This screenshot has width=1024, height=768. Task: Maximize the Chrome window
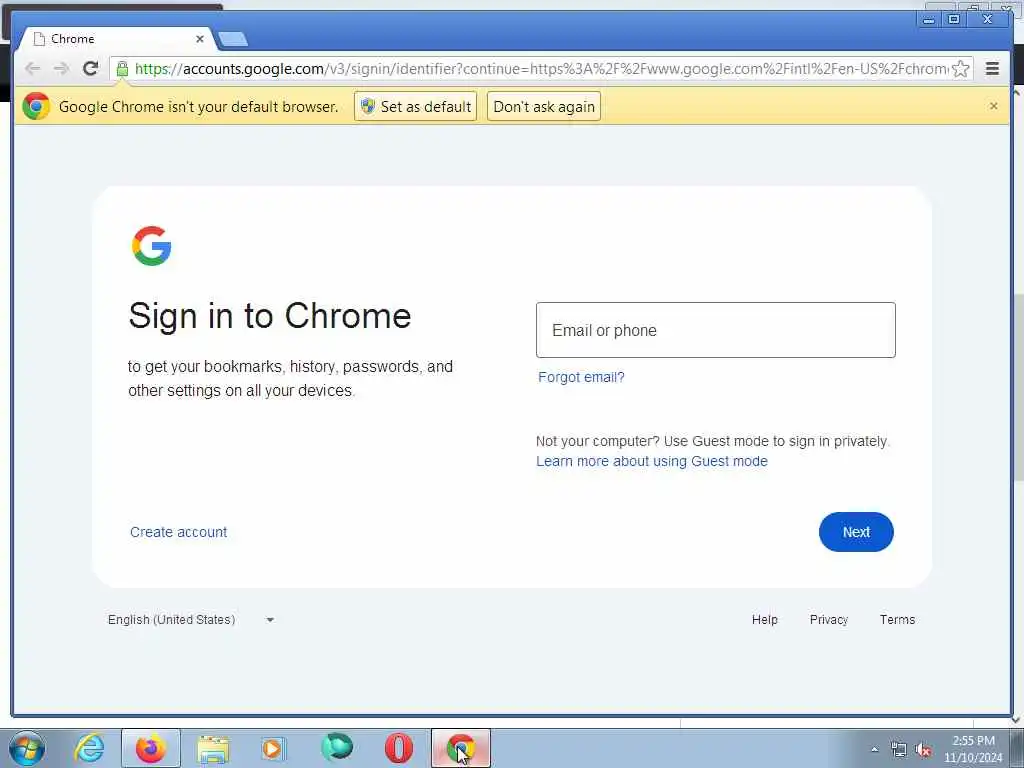pos(953,19)
